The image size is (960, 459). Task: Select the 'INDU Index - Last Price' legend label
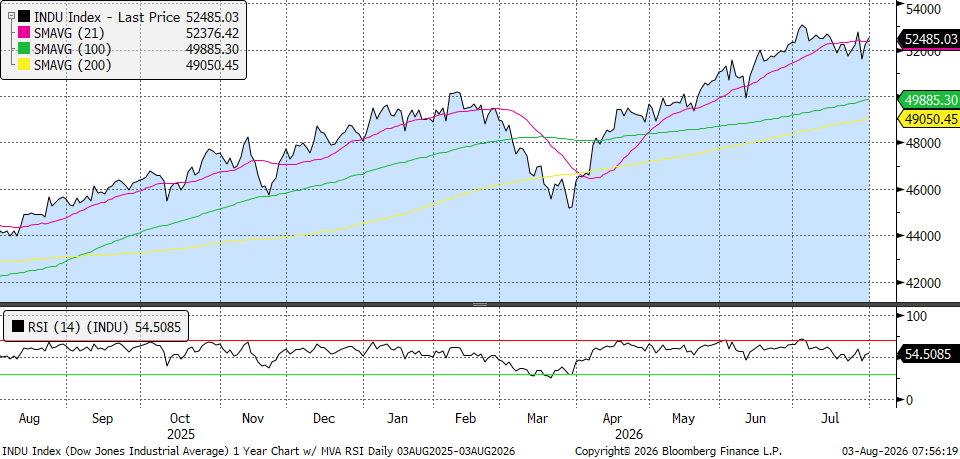click(108, 17)
